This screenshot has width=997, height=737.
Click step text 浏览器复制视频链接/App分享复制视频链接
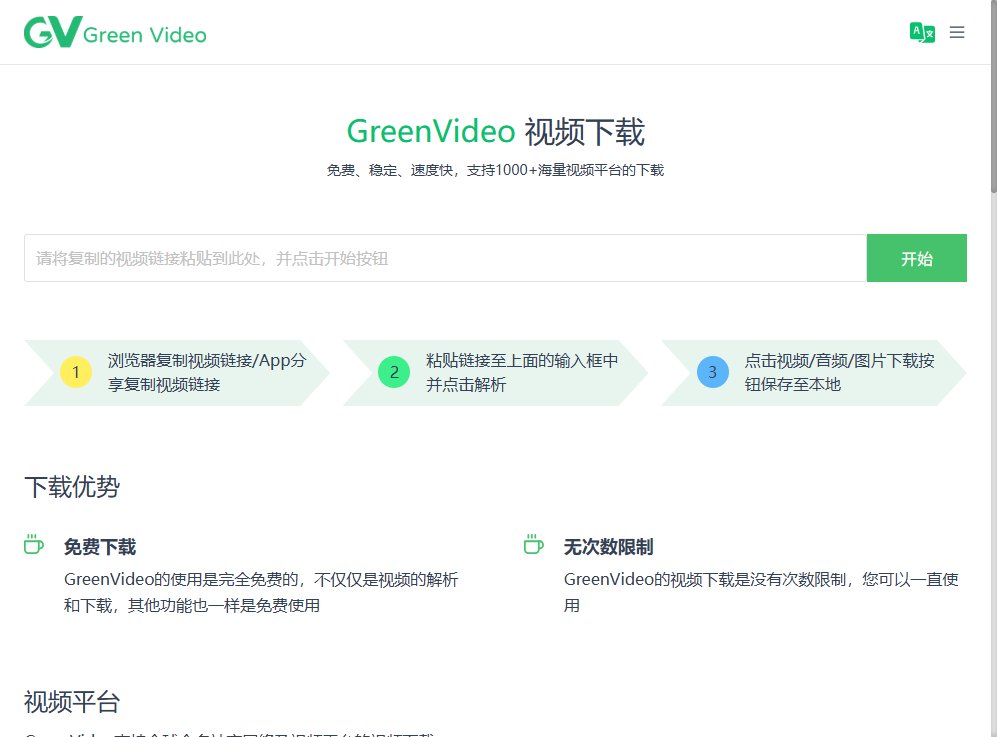207,373
